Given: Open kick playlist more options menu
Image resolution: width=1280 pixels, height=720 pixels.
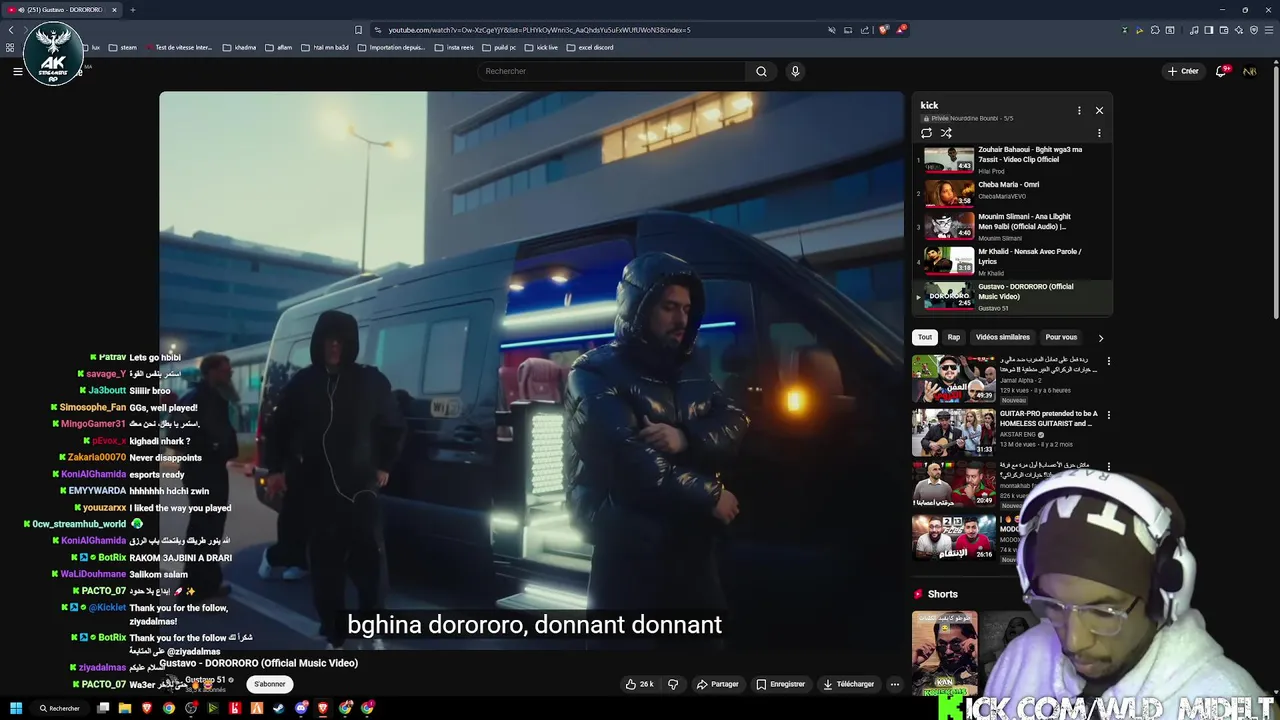Looking at the screenshot, I should point(1079,111).
